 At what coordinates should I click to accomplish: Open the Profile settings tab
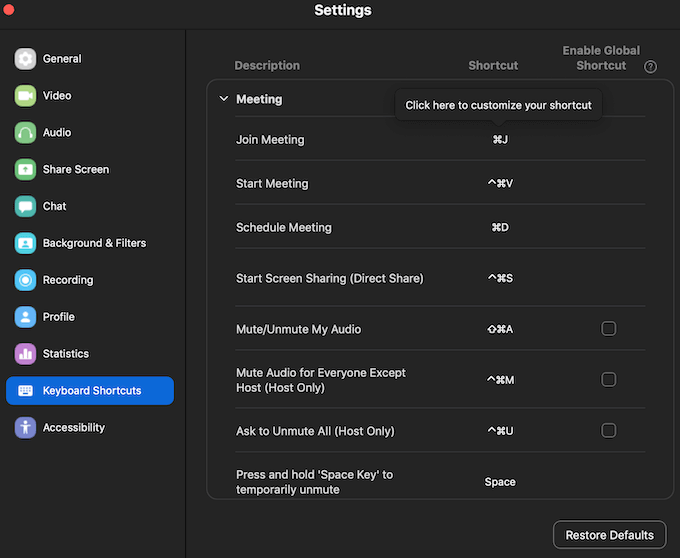pyautogui.click(x=58, y=317)
